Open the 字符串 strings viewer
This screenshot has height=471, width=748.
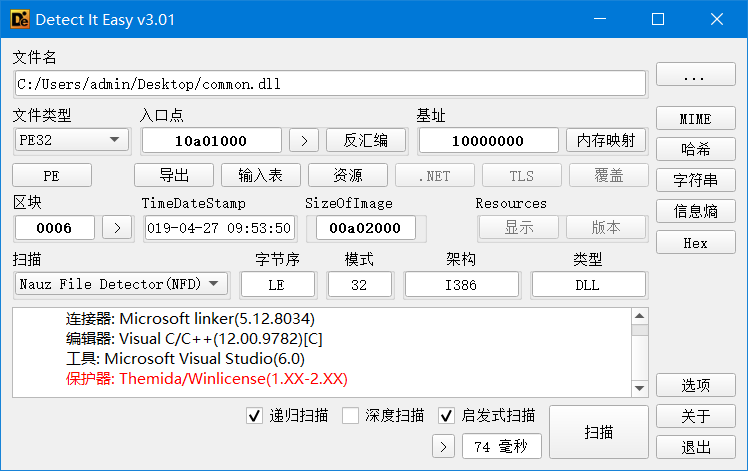tap(696, 180)
